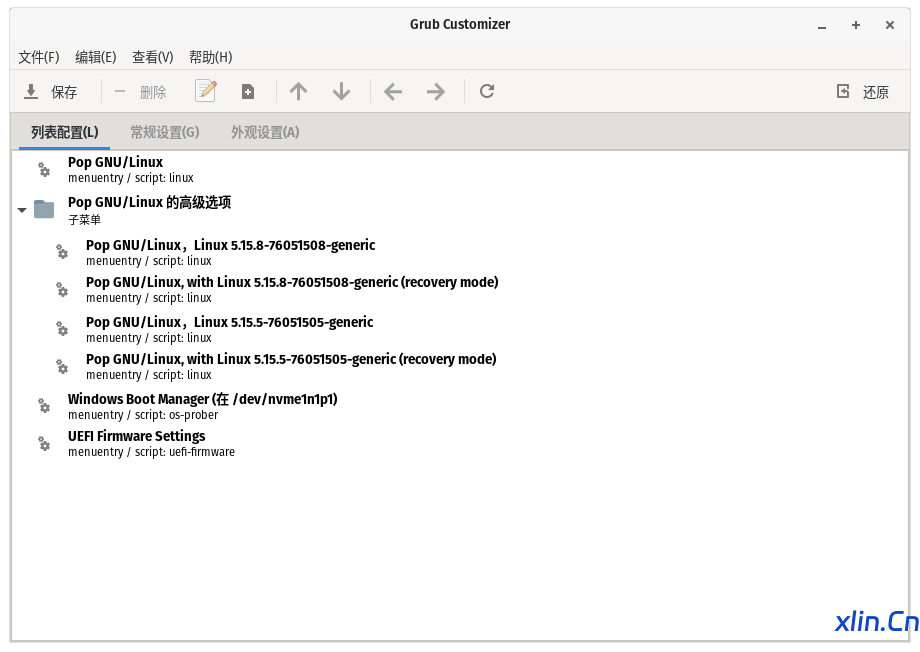Click the left arrow toolbar icon
The width and height of the screenshot is (920, 652).
[393, 92]
